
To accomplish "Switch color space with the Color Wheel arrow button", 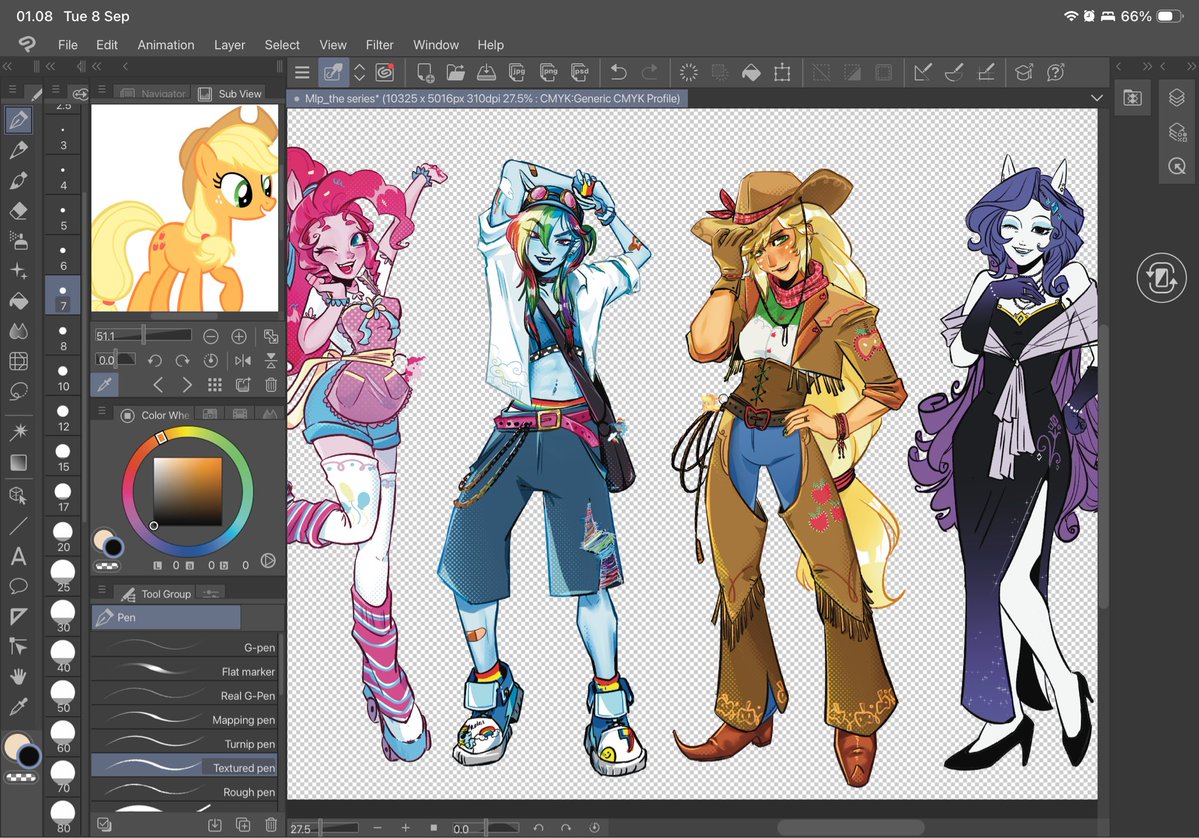I will tap(268, 560).
